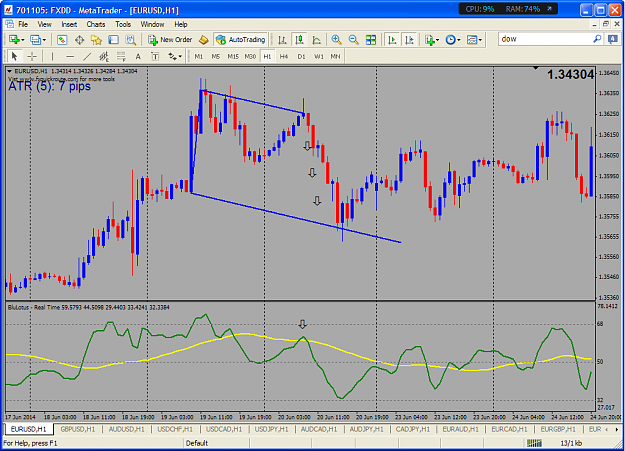The width and height of the screenshot is (625, 451).
Task: Select the vertical line tool
Action: pyautogui.click(x=52, y=56)
